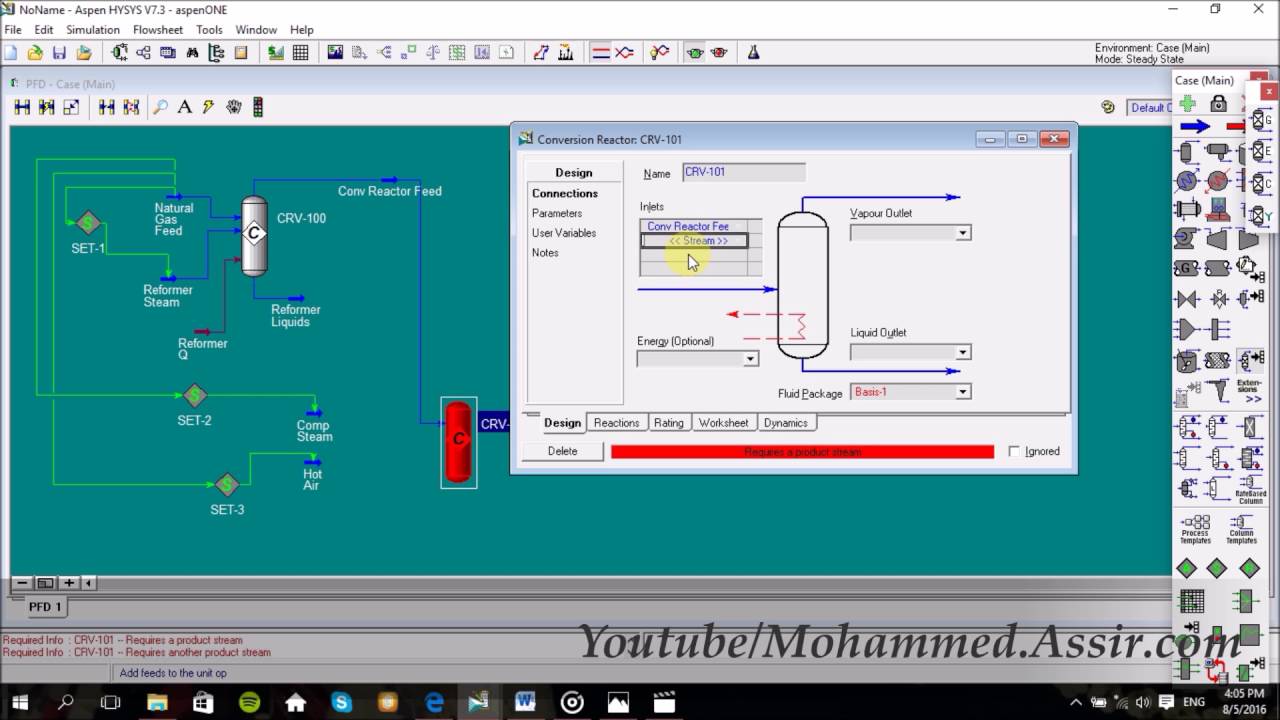Open the Default colour scheme dropdown on PFD
The height and width of the screenshot is (720, 1280).
[1150, 107]
